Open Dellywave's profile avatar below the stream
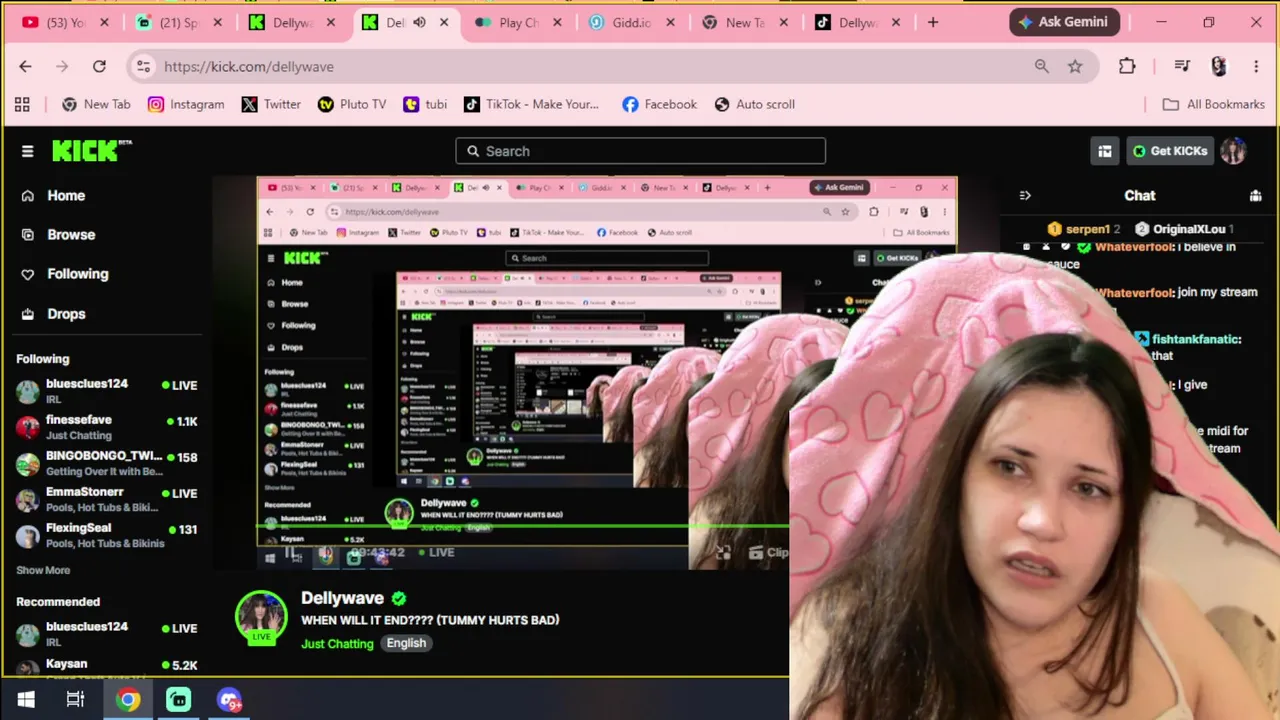 click(x=261, y=616)
